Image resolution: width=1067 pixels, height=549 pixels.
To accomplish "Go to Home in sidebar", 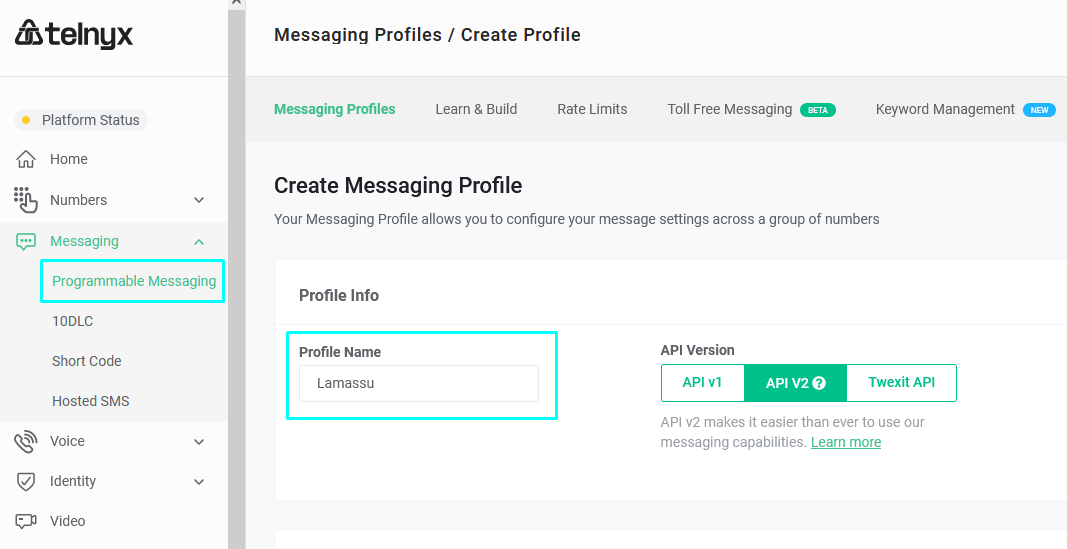I will tap(69, 159).
